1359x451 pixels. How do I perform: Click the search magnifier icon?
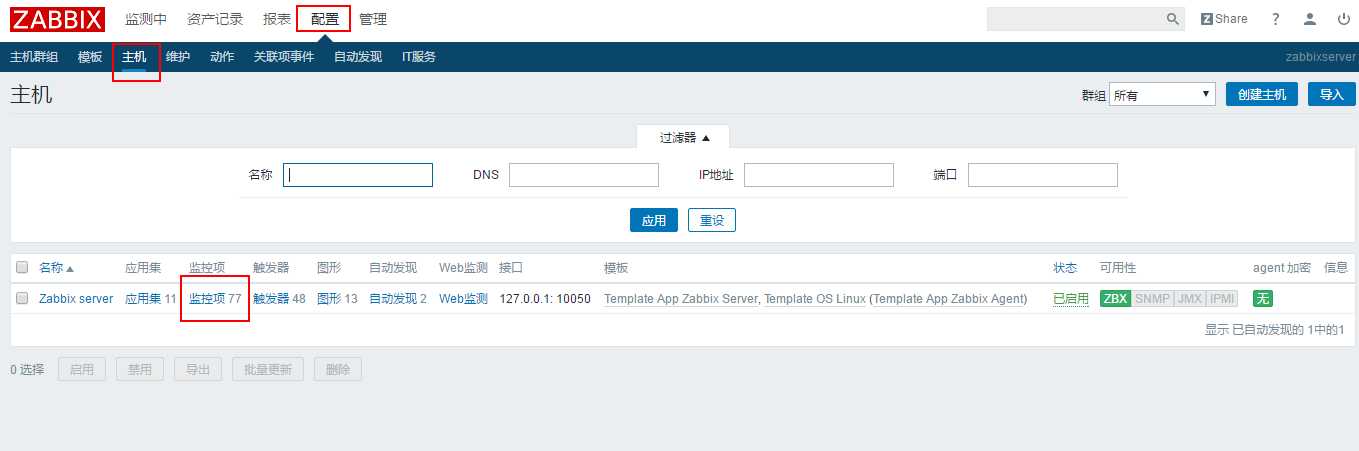coord(1173,19)
